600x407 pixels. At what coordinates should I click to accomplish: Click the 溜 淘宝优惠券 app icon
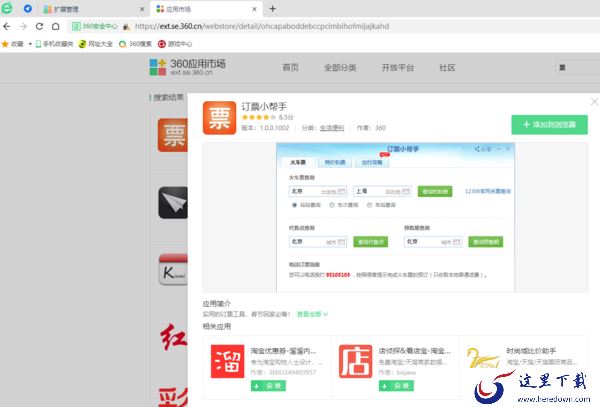coord(227,361)
